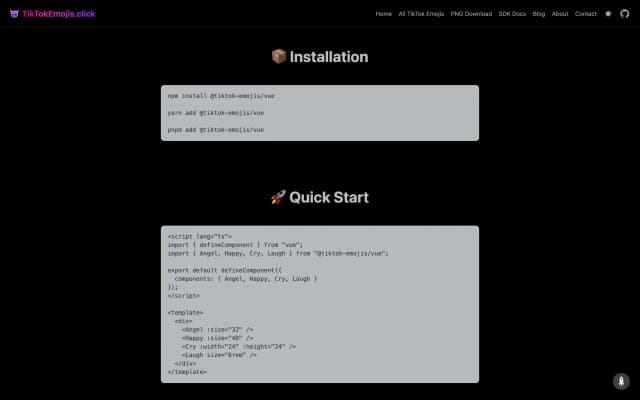The width and height of the screenshot is (640, 400).
Task: Open the GitHub repository icon
Action: pos(625,14)
